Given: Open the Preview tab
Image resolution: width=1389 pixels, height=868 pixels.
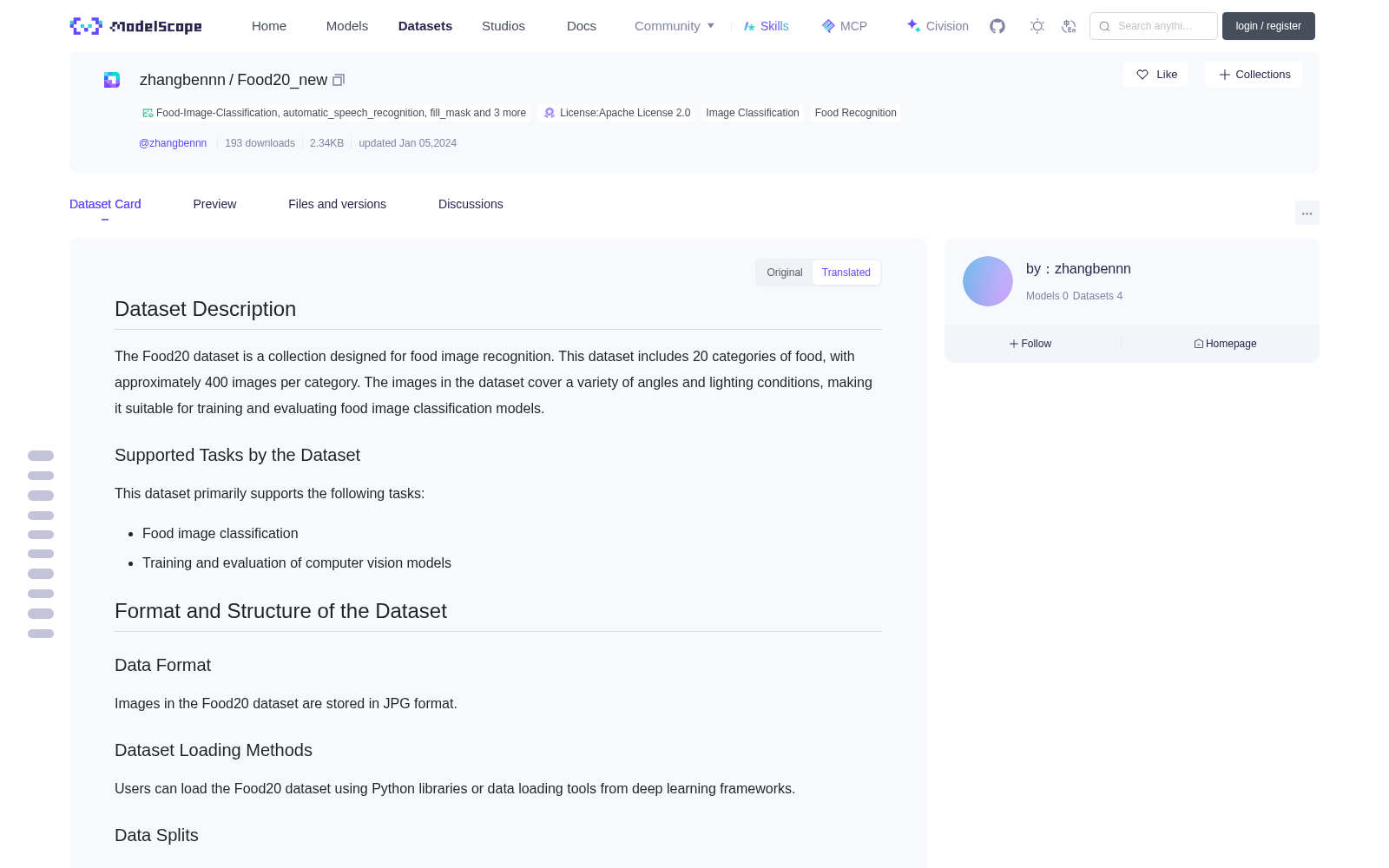Looking at the screenshot, I should point(214,204).
